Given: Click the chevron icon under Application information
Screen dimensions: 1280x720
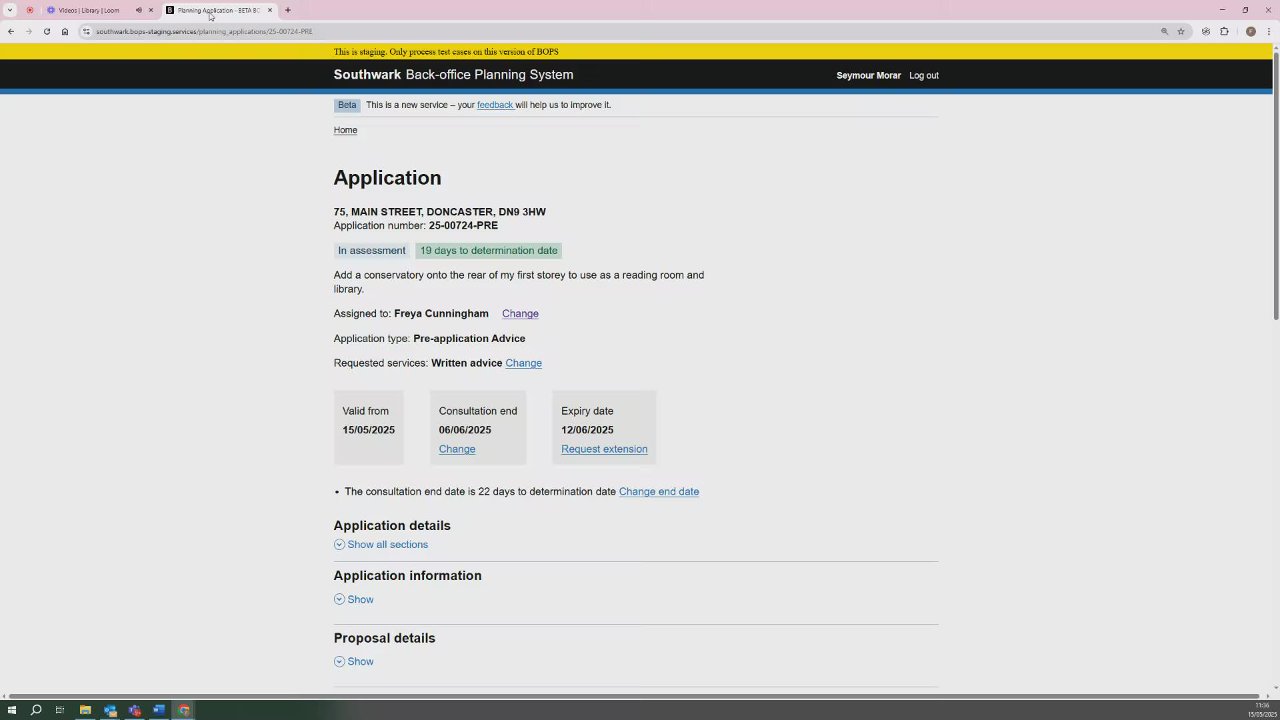Looking at the screenshot, I should point(339,600).
